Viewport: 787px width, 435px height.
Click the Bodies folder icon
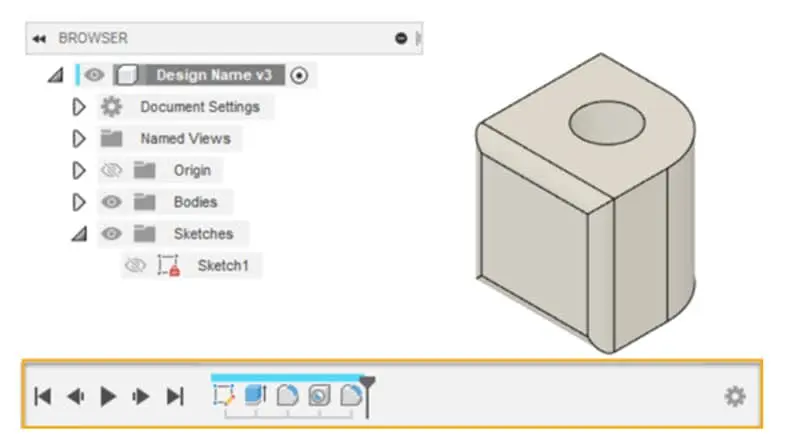145,202
